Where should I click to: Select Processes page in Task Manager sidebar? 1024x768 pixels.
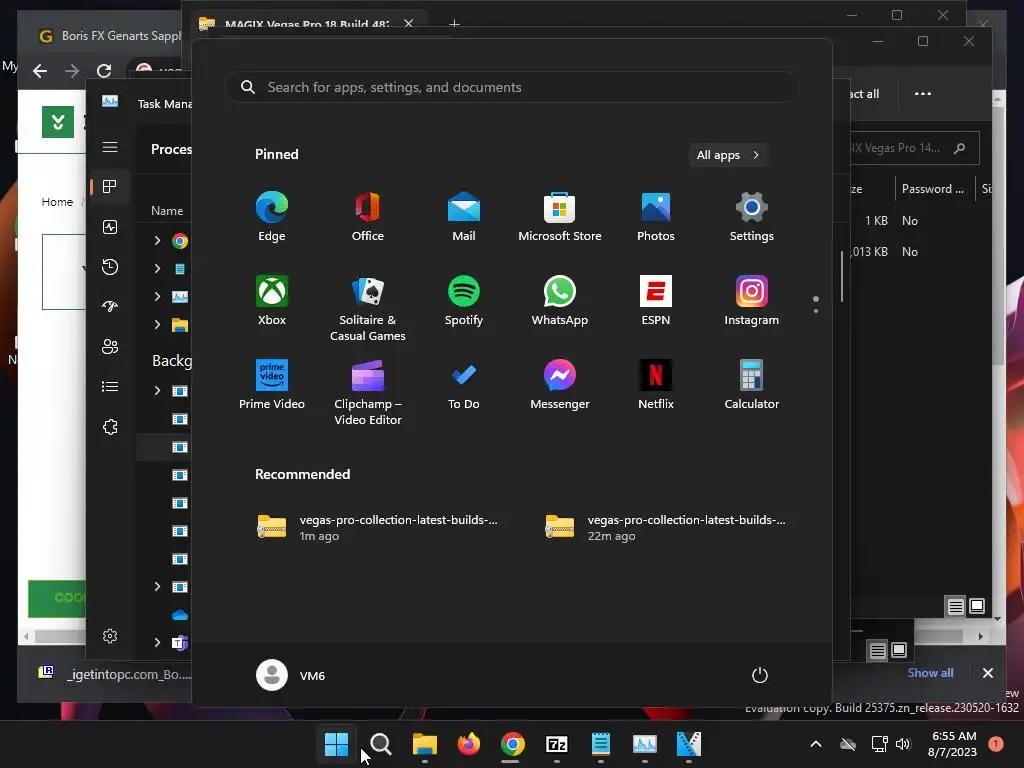tap(110, 187)
